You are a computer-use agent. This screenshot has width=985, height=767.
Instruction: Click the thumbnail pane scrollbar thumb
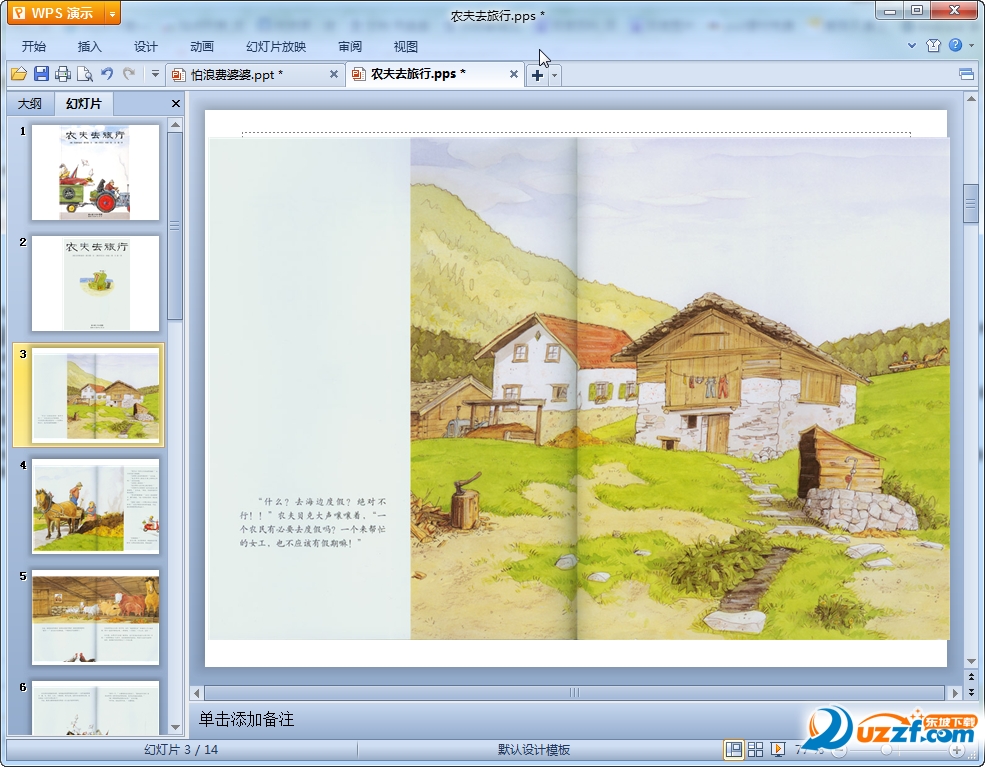pyautogui.click(x=175, y=226)
